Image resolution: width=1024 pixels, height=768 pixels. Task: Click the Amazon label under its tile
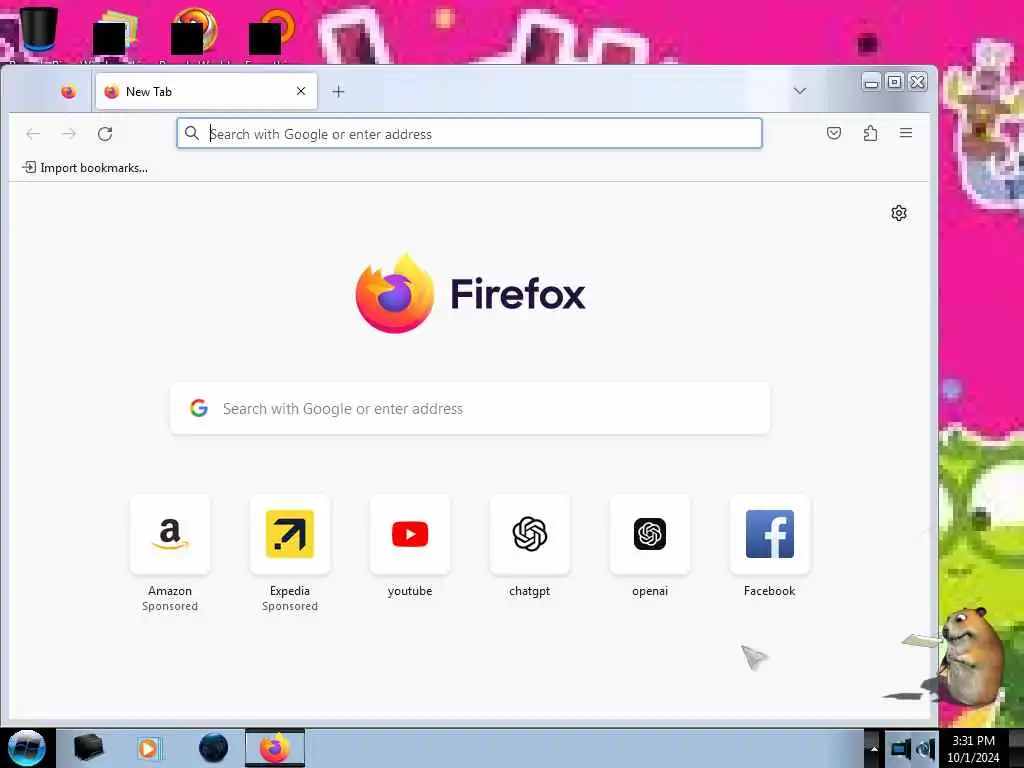(170, 591)
